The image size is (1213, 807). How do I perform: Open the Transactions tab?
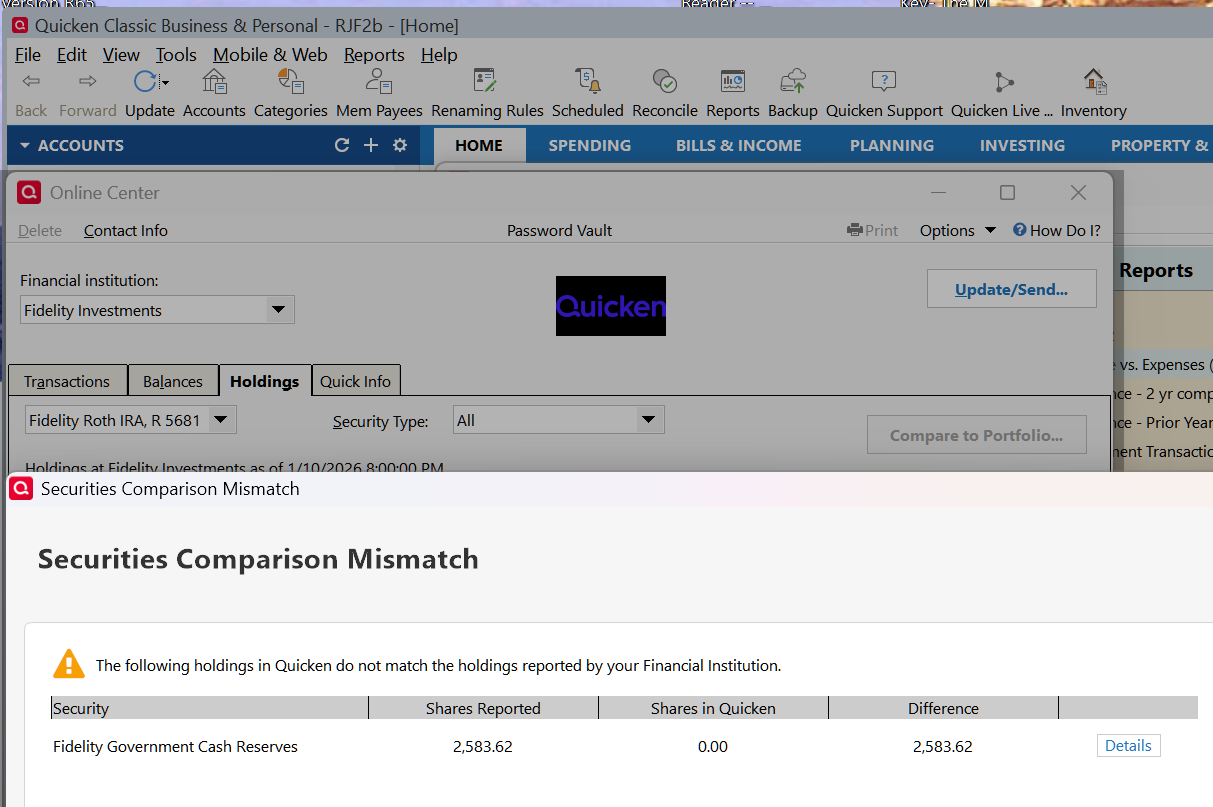coord(67,381)
